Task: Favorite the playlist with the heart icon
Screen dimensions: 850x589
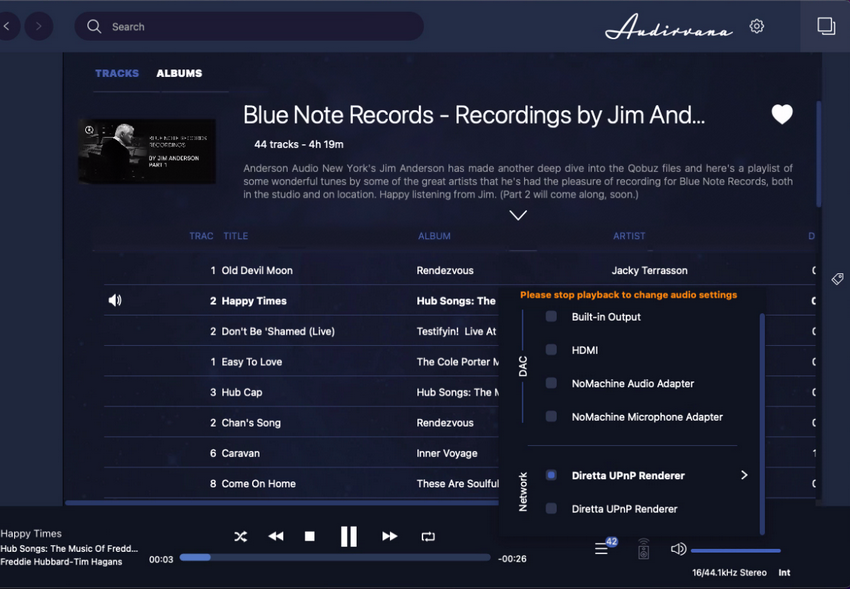Action: point(782,114)
